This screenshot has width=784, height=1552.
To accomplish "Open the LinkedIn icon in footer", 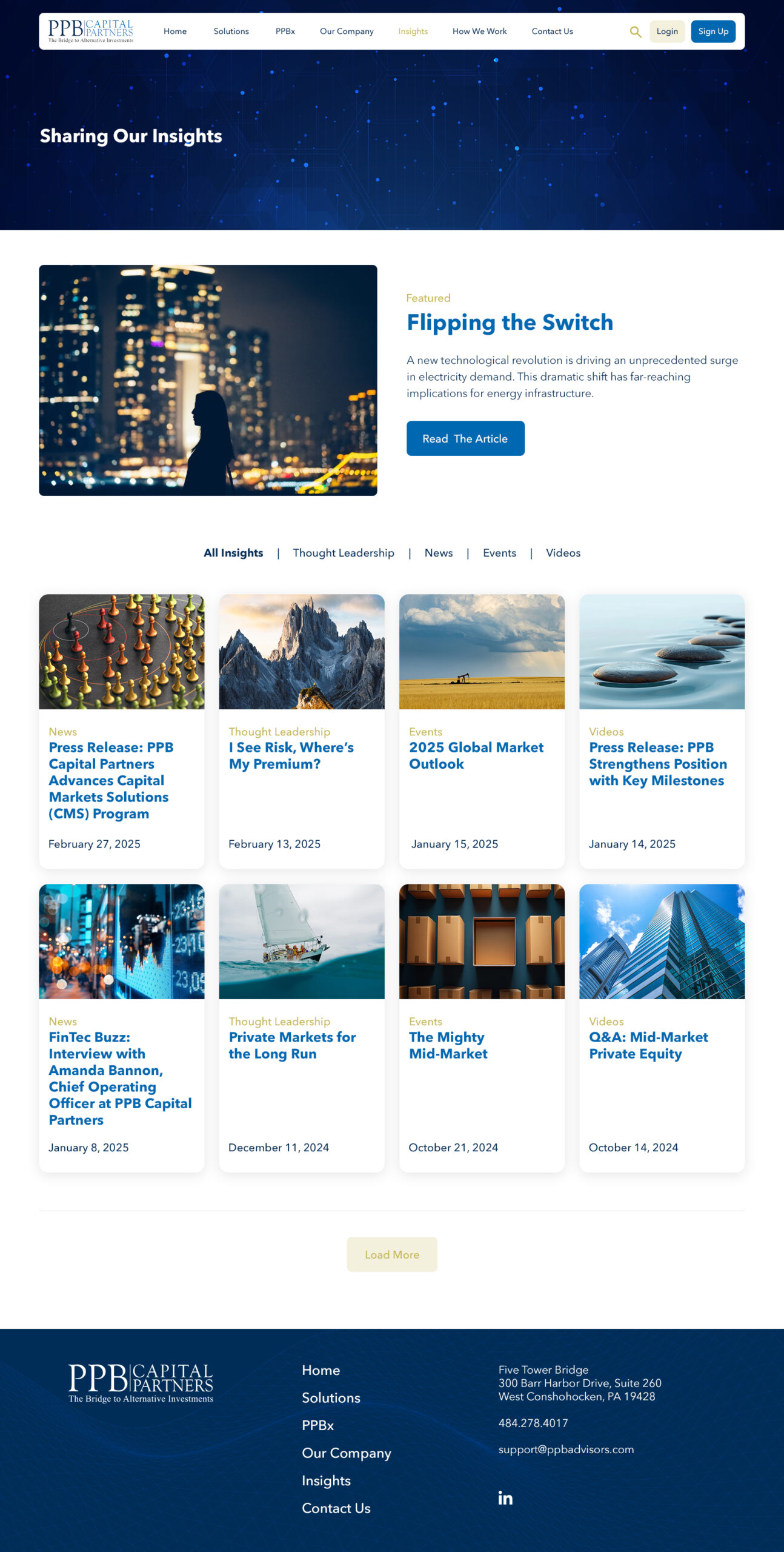I will point(505,1498).
